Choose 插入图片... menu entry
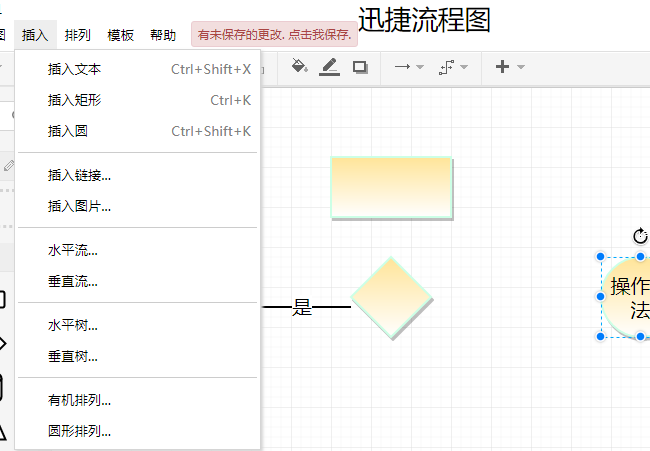 coord(138,206)
